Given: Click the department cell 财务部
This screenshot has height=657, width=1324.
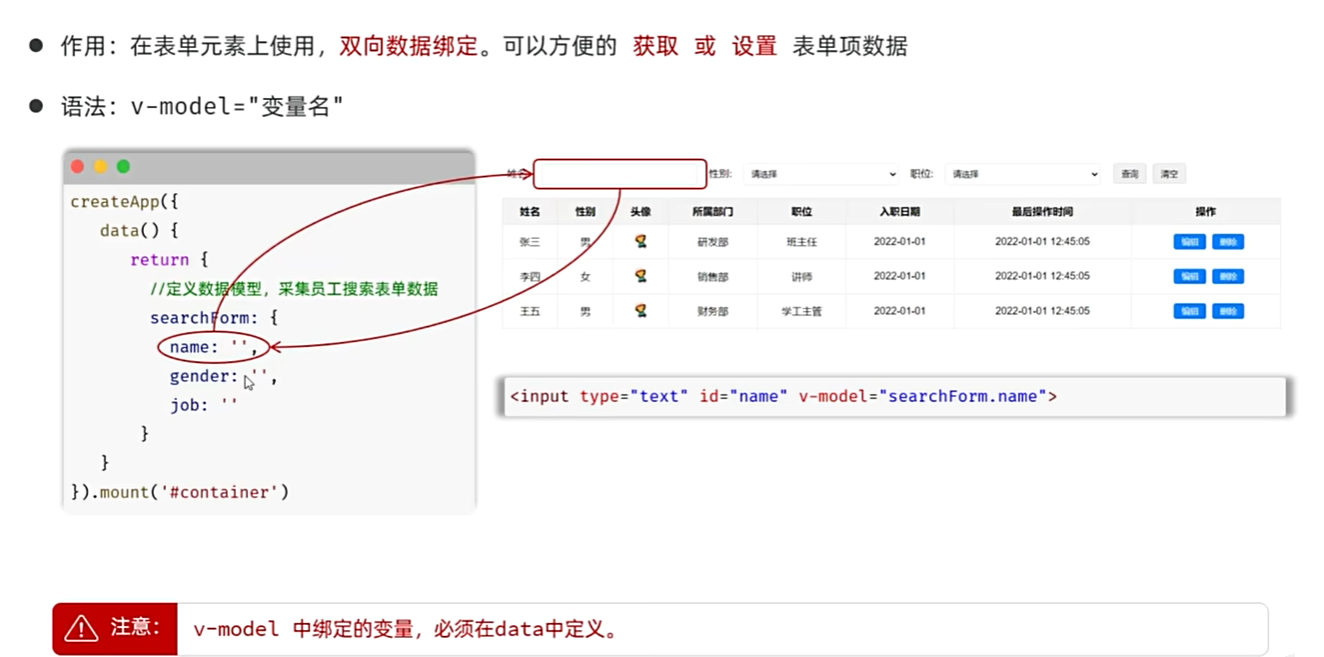Looking at the screenshot, I should pyautogui.click(x=713, y=312).
